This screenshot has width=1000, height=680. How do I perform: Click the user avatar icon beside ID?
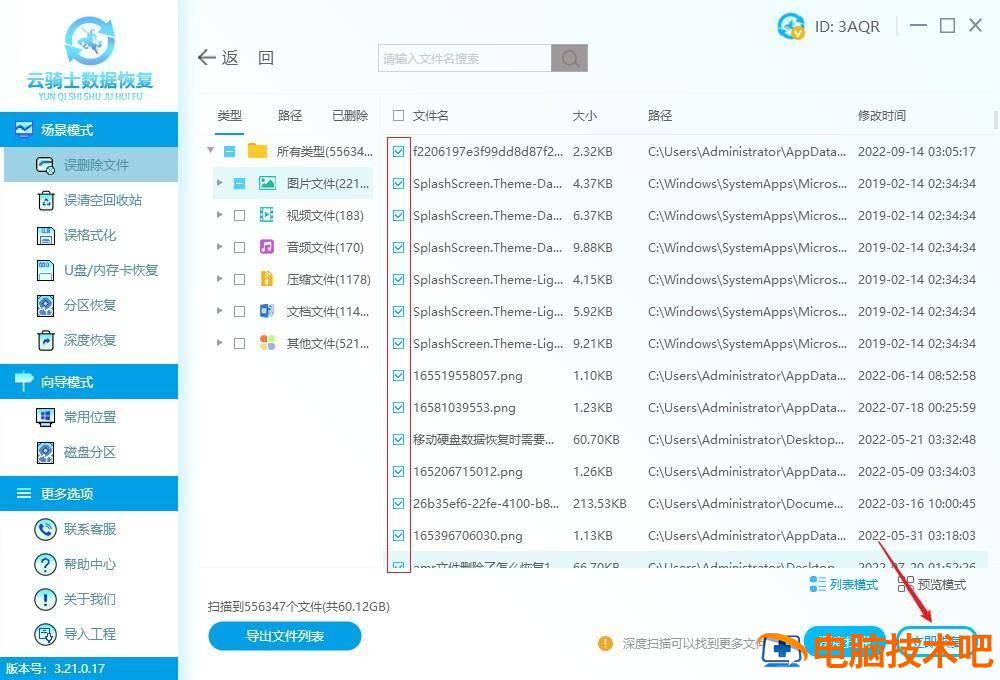[791, 27]
